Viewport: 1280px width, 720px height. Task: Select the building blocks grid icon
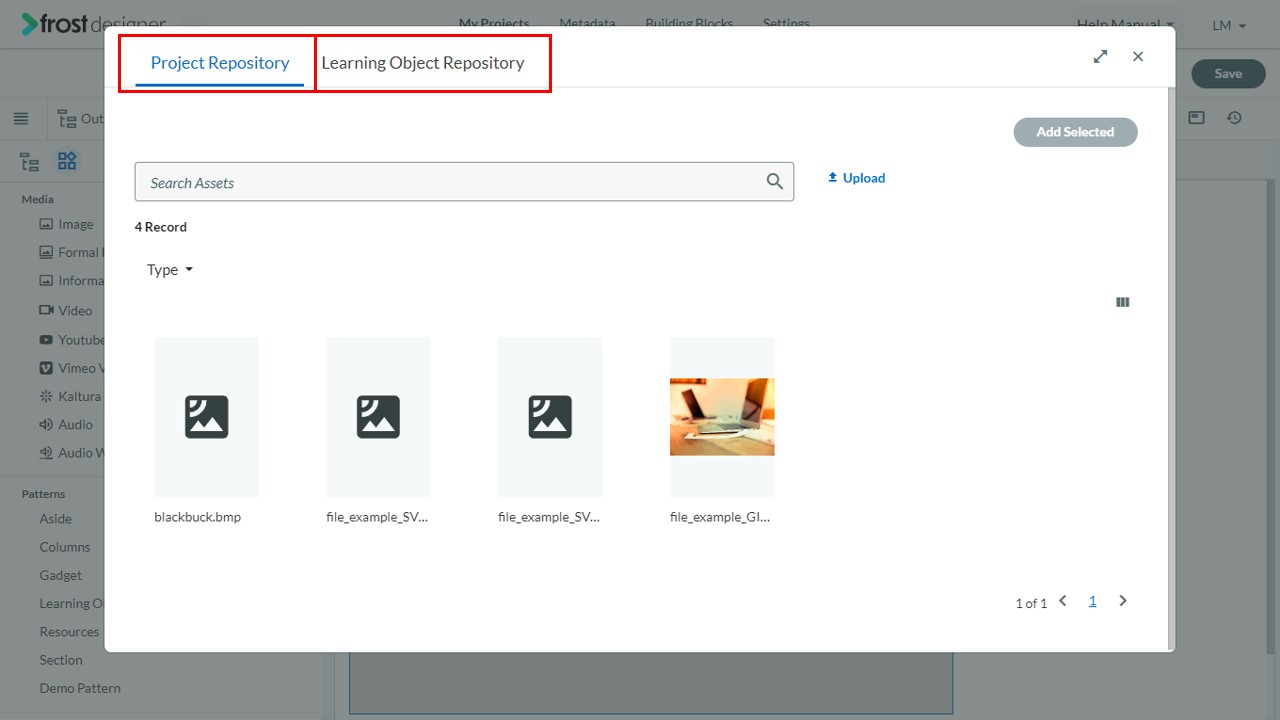[x=67, y=161]
